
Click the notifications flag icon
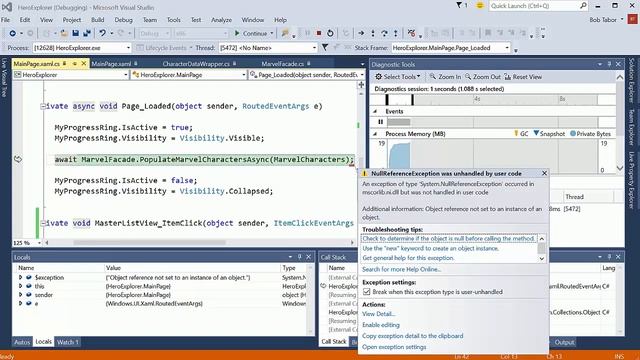point(459,5)
